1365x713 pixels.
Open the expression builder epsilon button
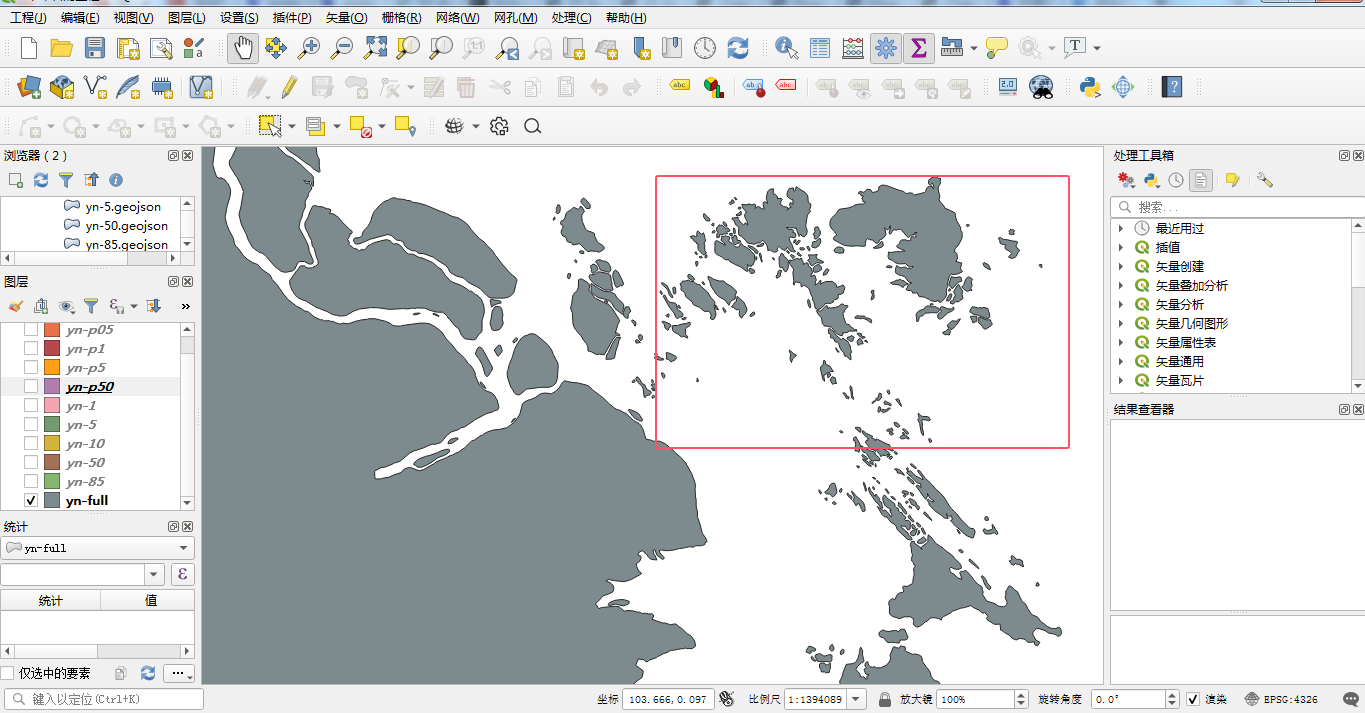click(183, 574)
